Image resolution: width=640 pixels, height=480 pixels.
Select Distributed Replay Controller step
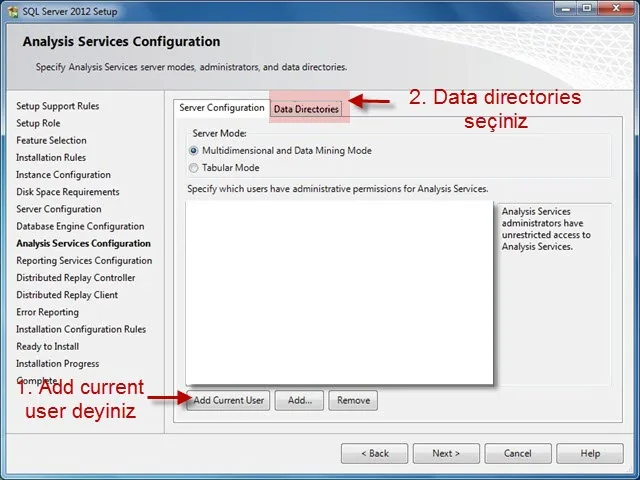[x=76, y=278]
